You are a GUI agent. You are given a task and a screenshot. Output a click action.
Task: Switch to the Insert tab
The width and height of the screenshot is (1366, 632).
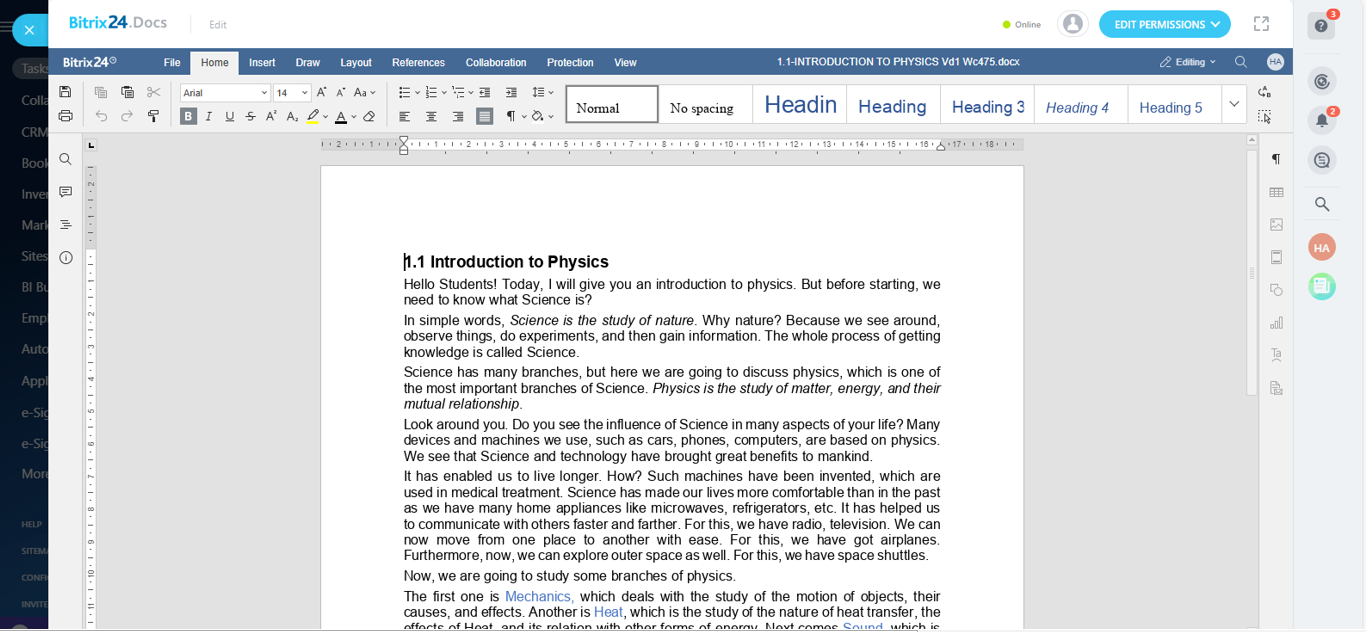coord(262,62)
